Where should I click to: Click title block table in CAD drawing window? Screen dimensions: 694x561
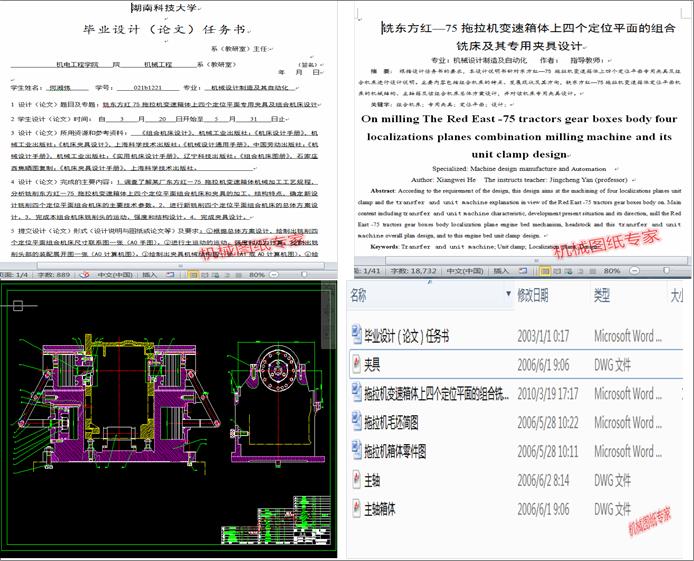tap(276, 520)
